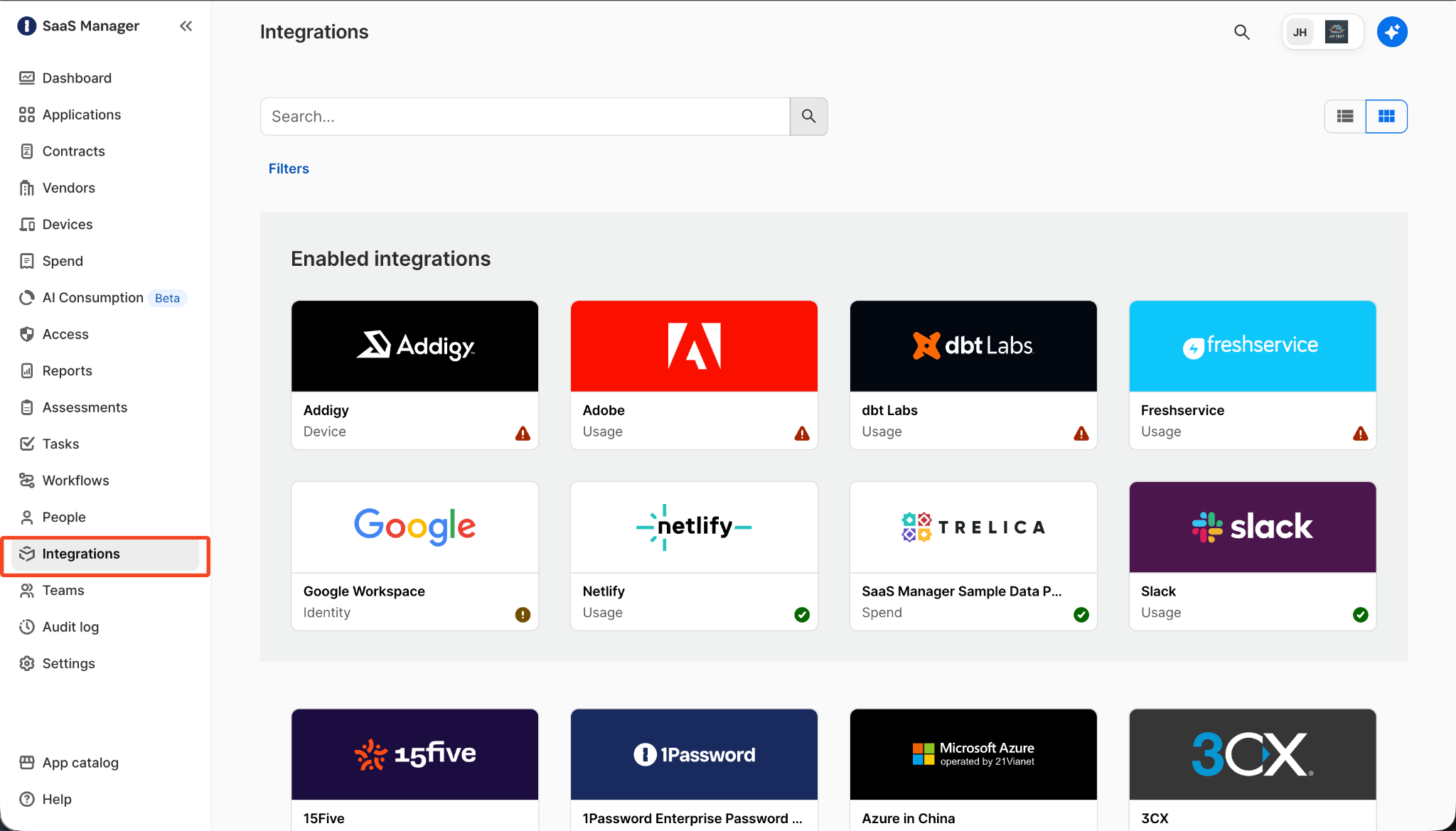Collapse the sidebar with the double-chevron icon
This screenshot has height=831, width=1456.
click(186, 26)
